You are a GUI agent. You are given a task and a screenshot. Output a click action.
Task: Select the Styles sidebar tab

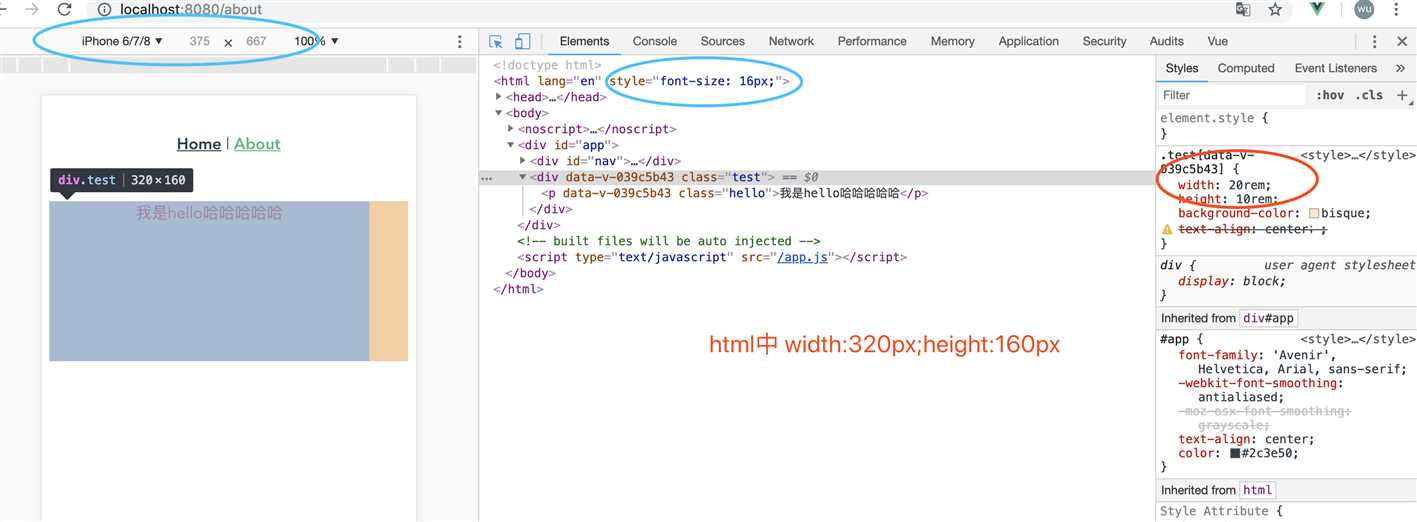(1181, 68)
